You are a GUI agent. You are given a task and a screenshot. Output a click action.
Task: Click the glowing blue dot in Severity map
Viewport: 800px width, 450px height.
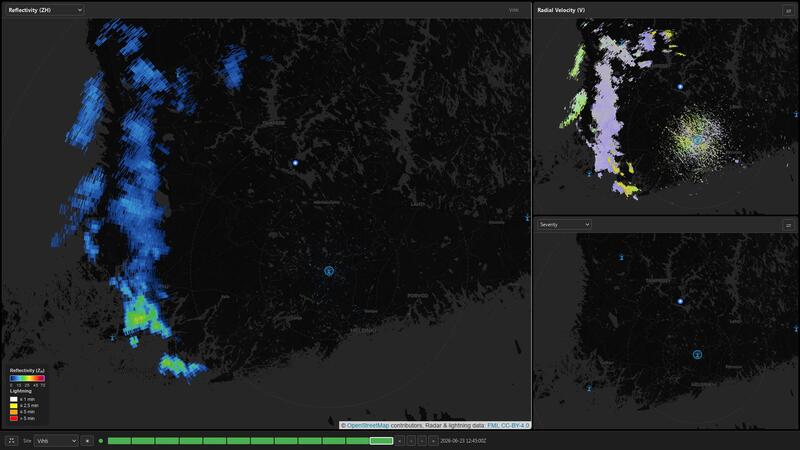pos(680,302)
